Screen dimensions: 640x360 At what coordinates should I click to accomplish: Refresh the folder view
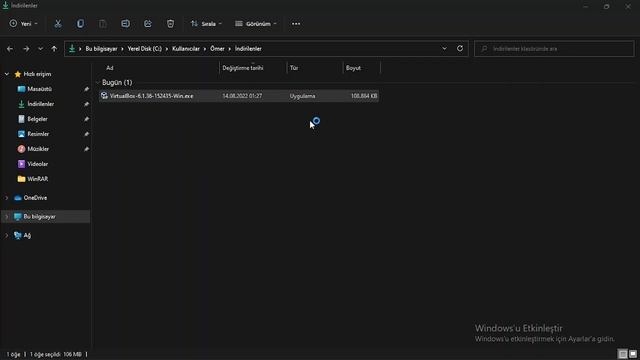(x=460, y=49)
